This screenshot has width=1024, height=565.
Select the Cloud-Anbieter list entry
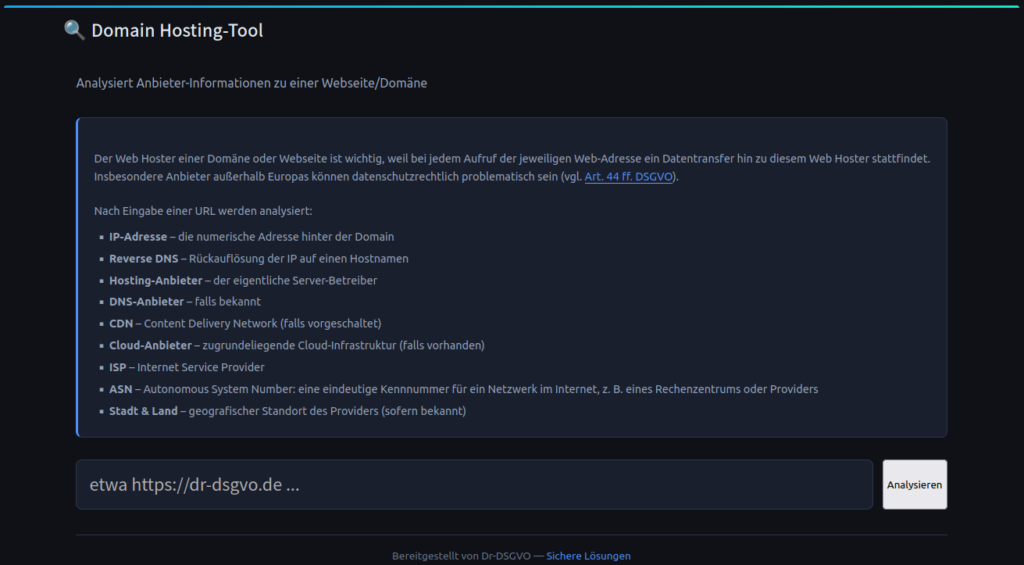tap(150, 346)
